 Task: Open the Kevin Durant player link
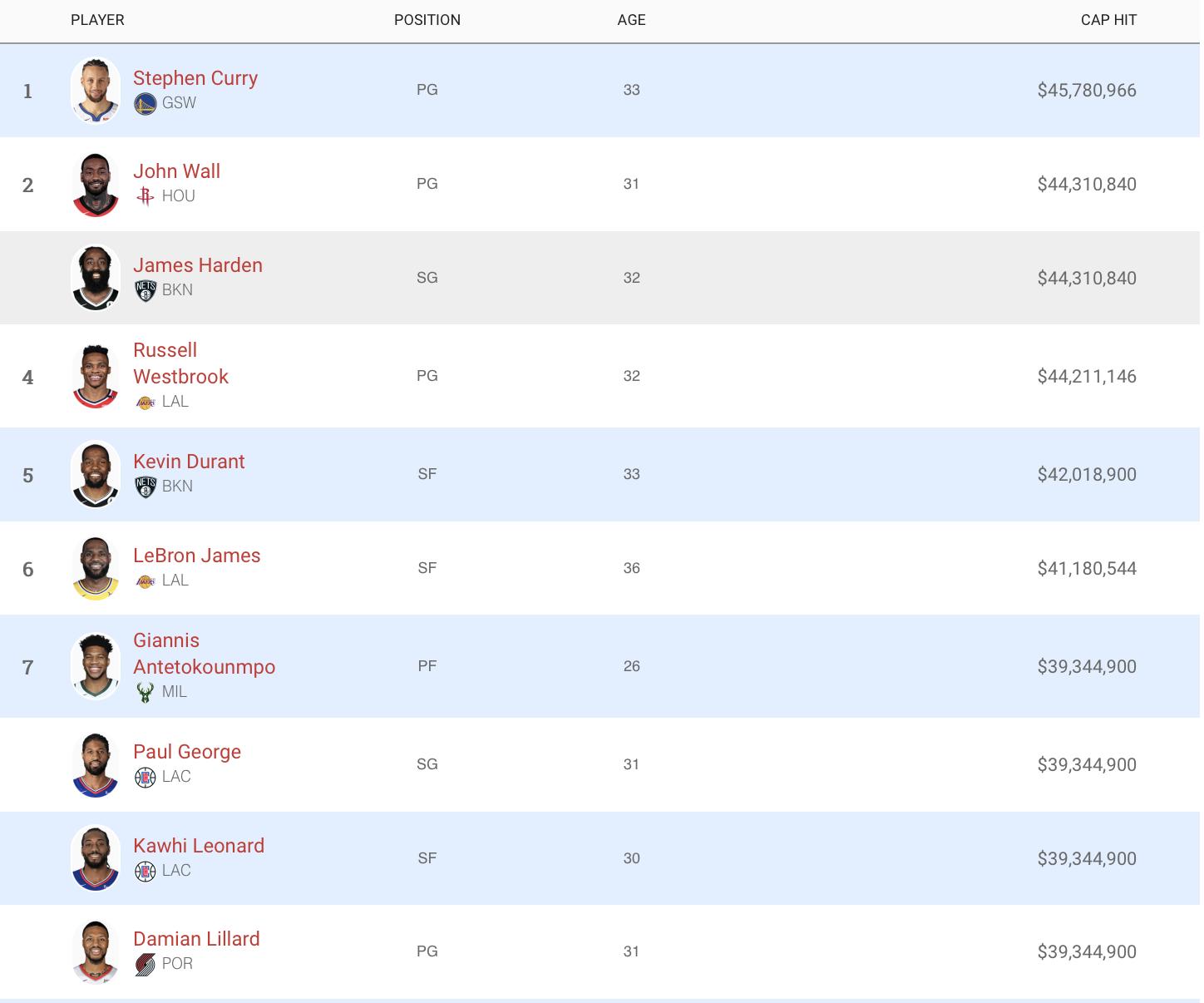click(x=189, y=462)
